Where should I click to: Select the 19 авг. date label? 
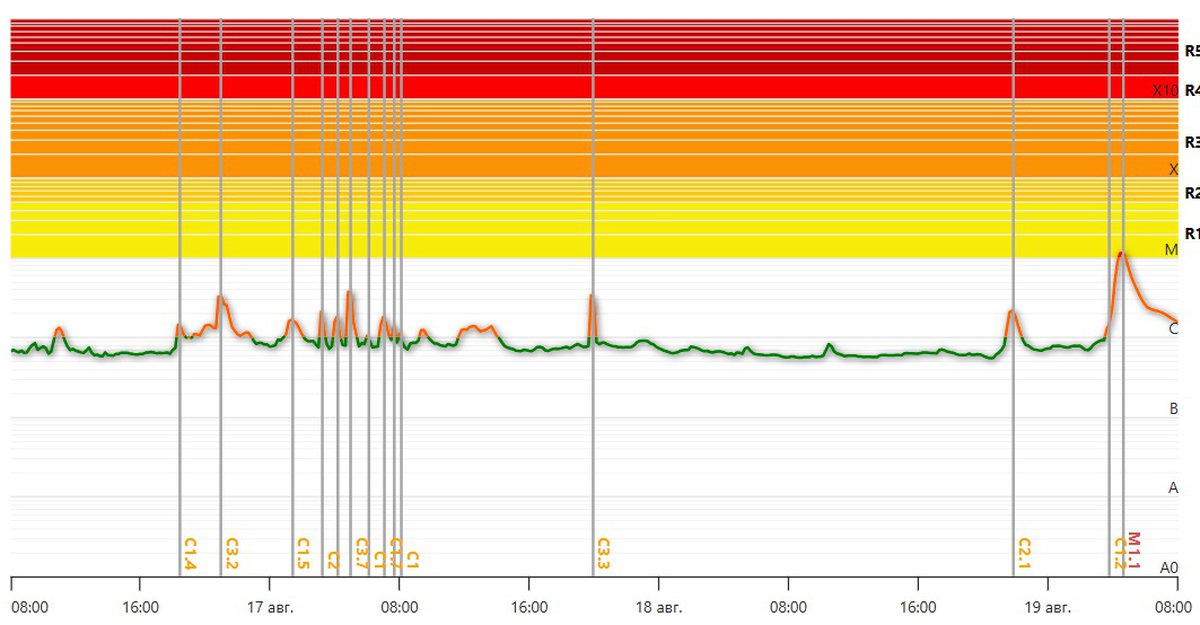[1048, 607]
